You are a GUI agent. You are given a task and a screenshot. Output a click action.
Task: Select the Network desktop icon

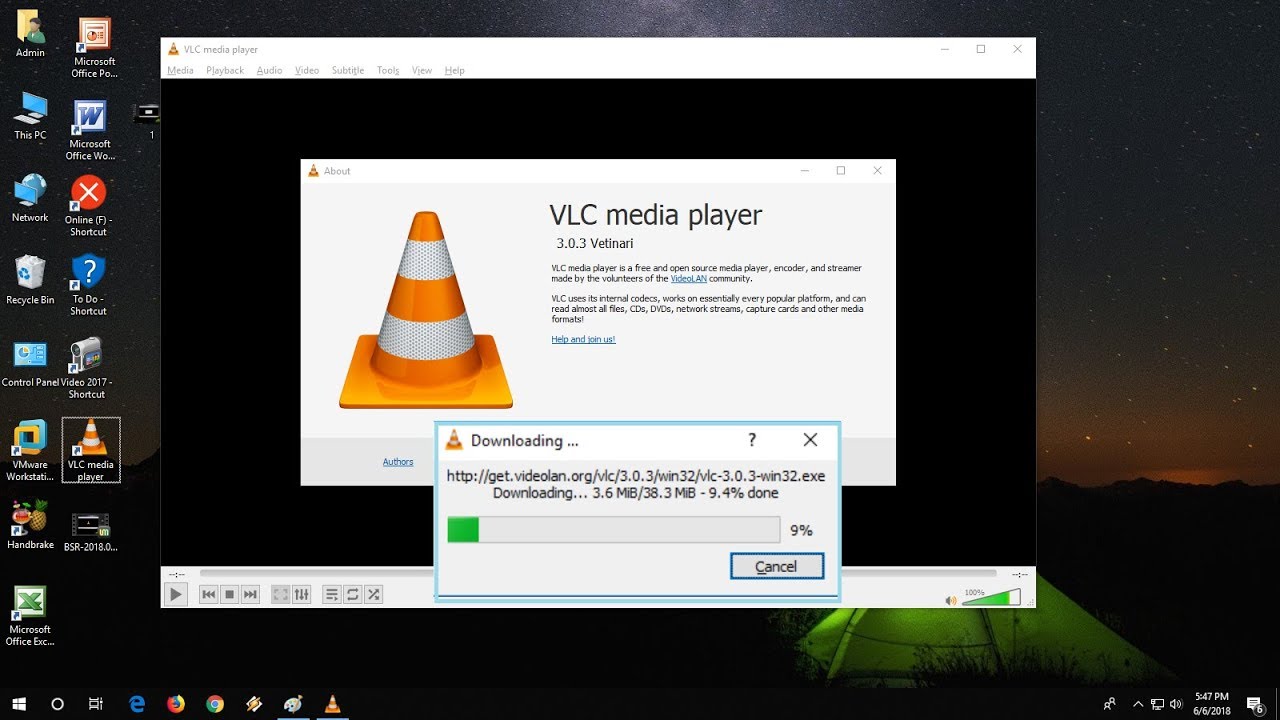[x=30, y=198]
